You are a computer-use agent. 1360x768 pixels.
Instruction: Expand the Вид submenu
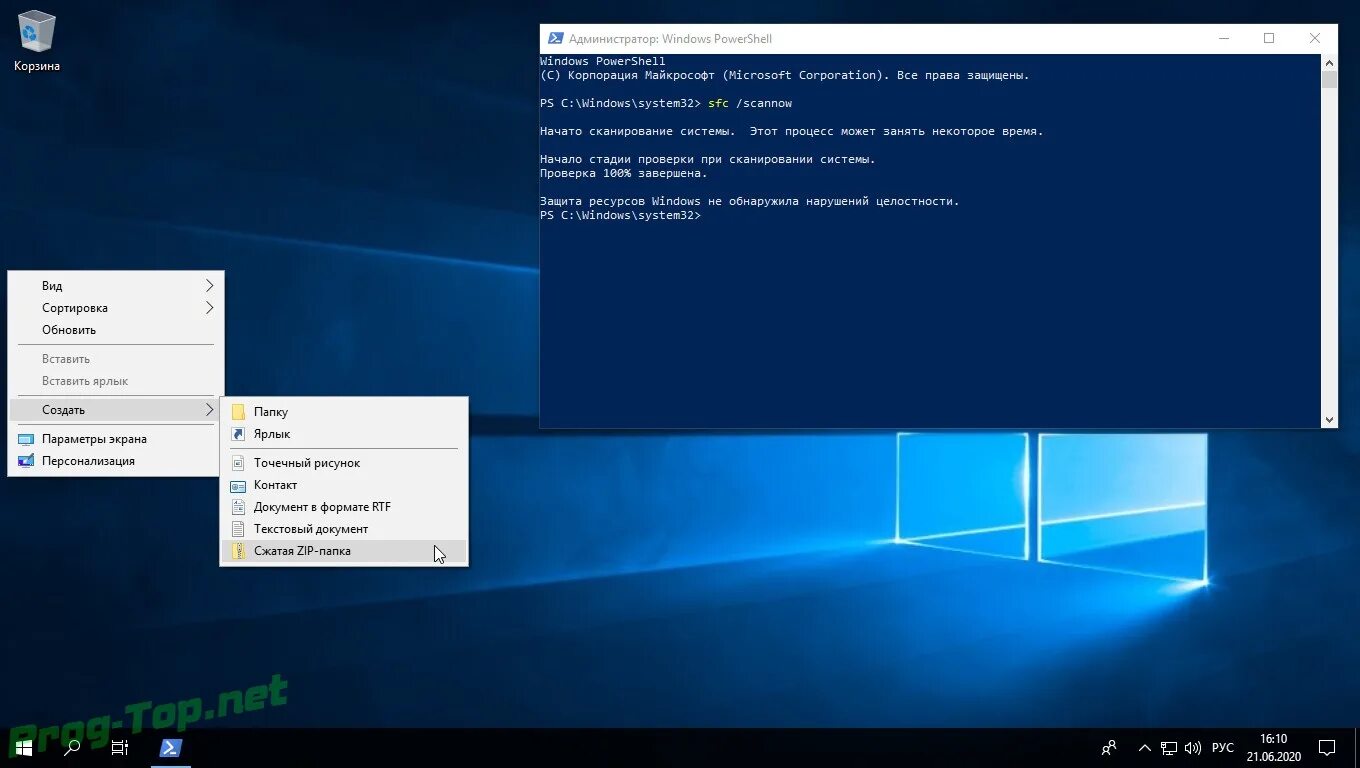click(116, 286)
